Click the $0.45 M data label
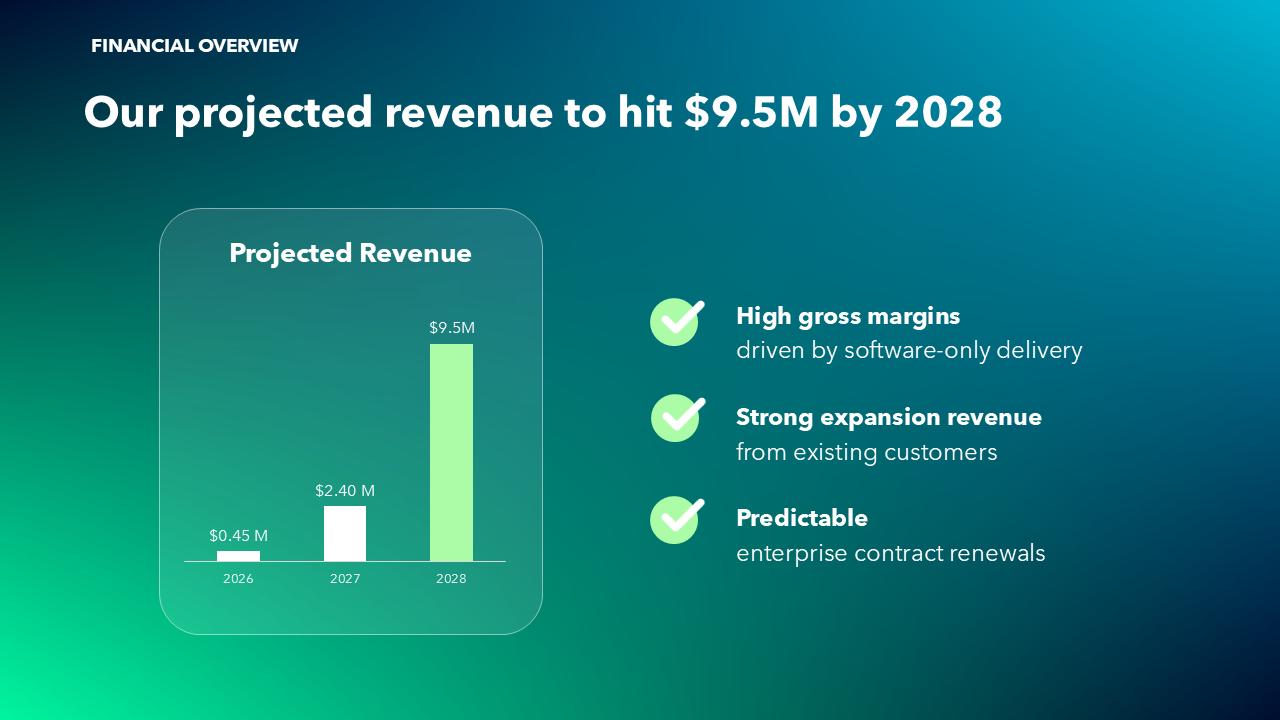This screenshot has width=1280, height=720. [x=238, y=535]
